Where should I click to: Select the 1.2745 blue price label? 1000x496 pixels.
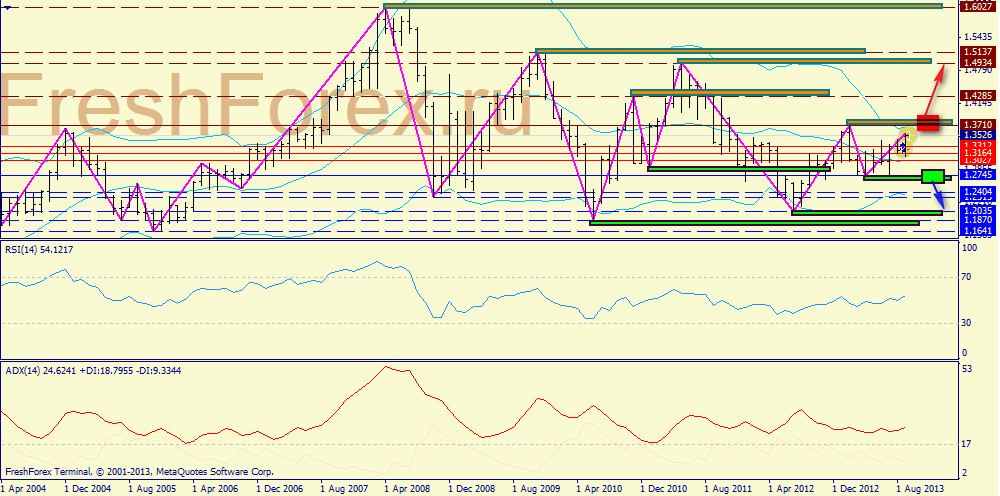[976, 173]
